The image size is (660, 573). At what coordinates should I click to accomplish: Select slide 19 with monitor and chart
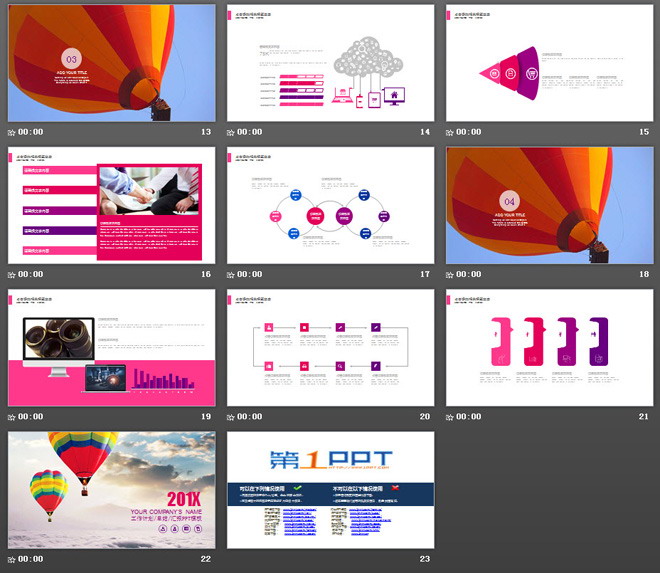pyautogui.click(x=112, y=348)
